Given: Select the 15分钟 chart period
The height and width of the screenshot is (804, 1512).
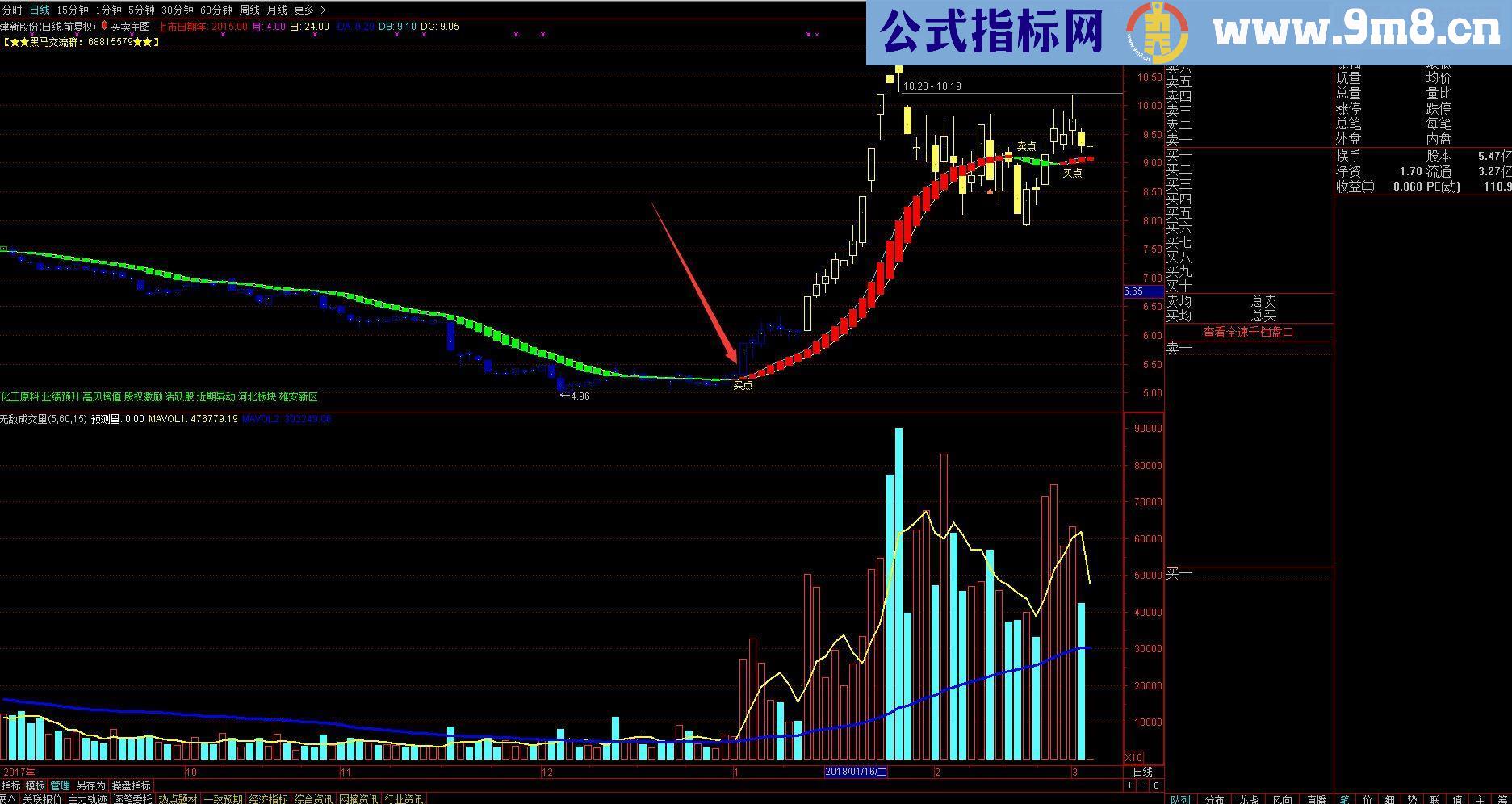Looking at the screenshot, I should pos(73,10).
